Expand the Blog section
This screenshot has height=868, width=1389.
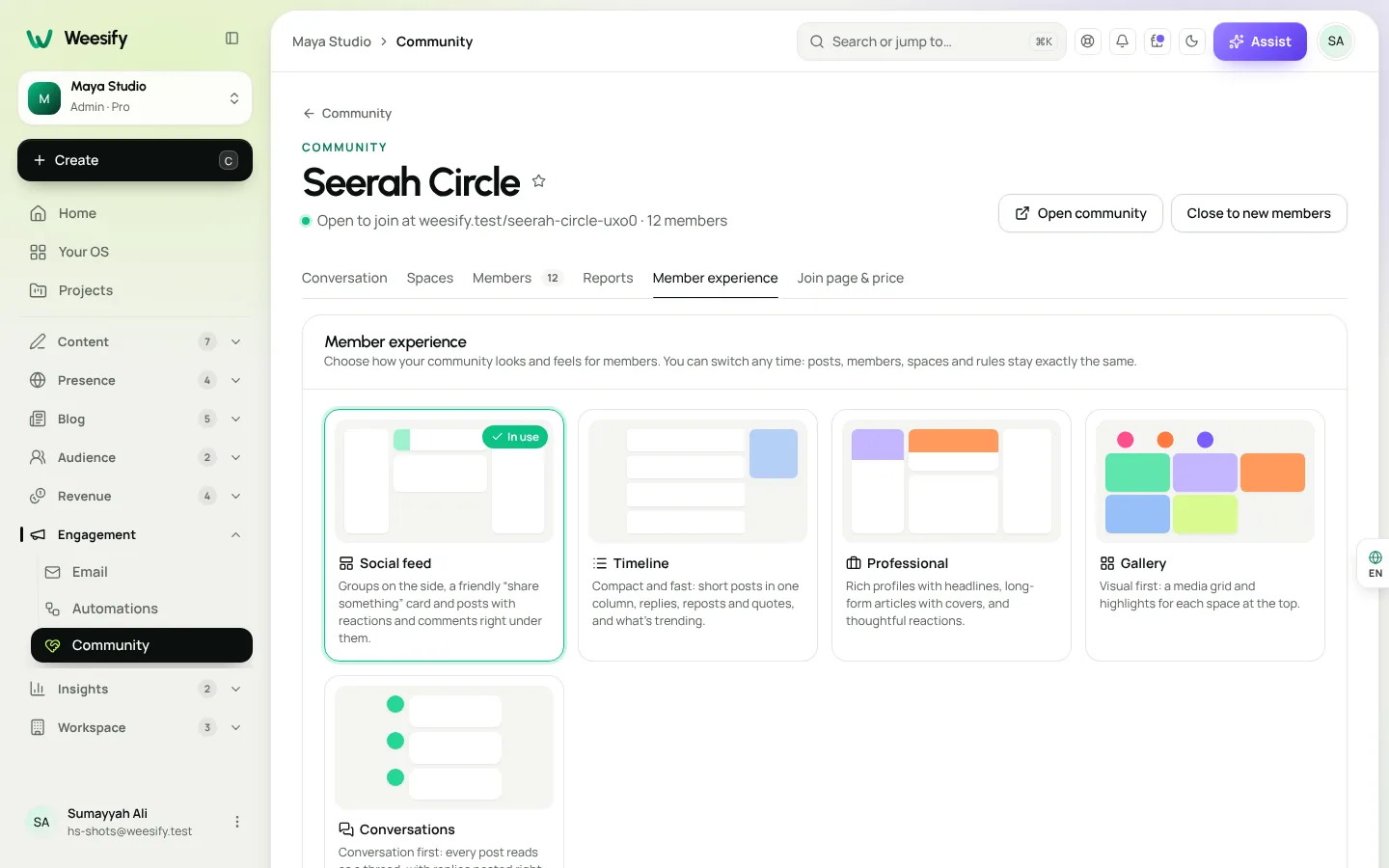(135, 419)
